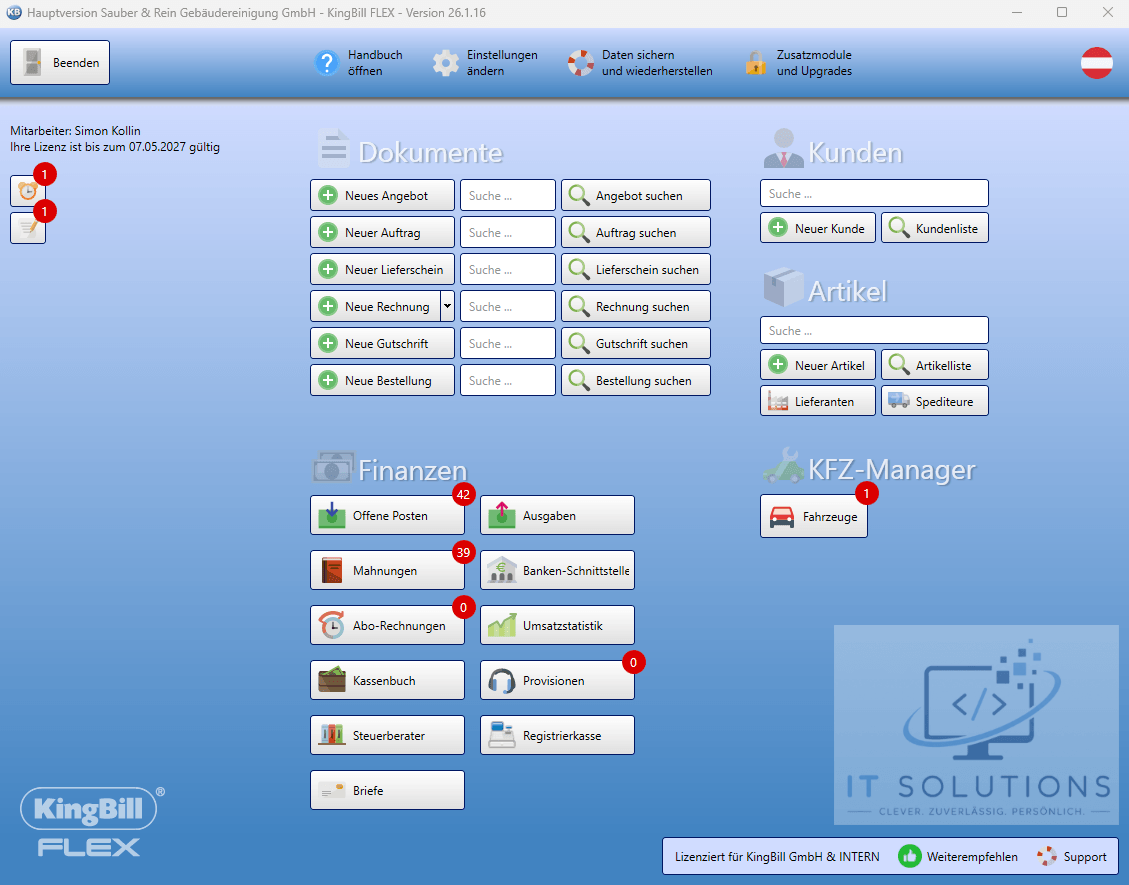Click Gutschrift suchen
Image resolution: width=1129 pixels, height=885 pixels.
pos(636,343)
